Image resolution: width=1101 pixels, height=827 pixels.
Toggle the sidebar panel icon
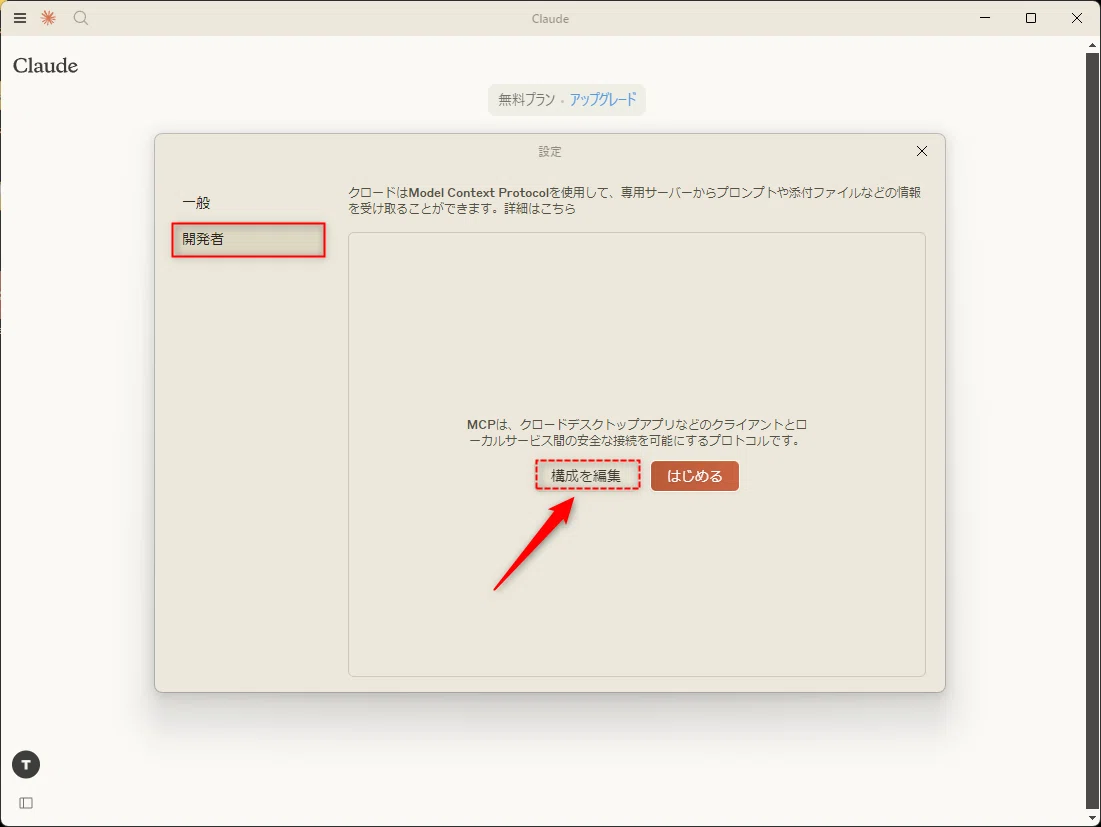click(26, 803)
